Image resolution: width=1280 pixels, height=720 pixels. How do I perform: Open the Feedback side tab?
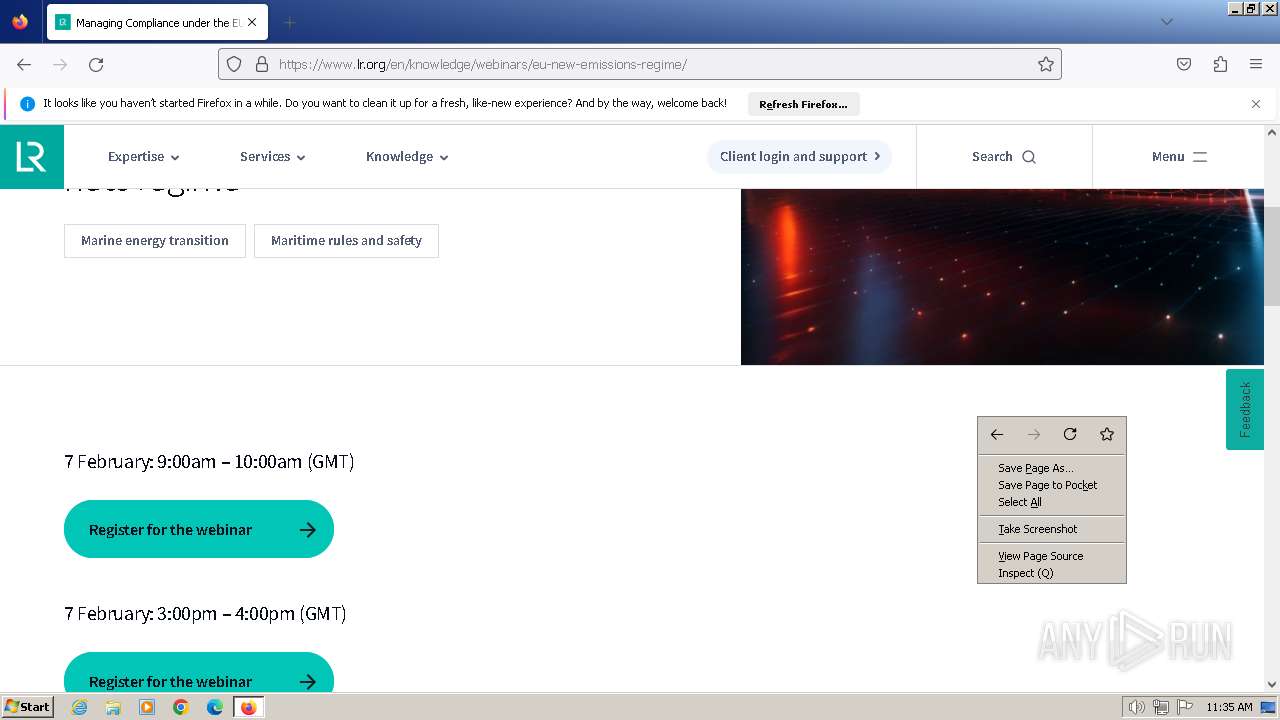click(1245, 410)
